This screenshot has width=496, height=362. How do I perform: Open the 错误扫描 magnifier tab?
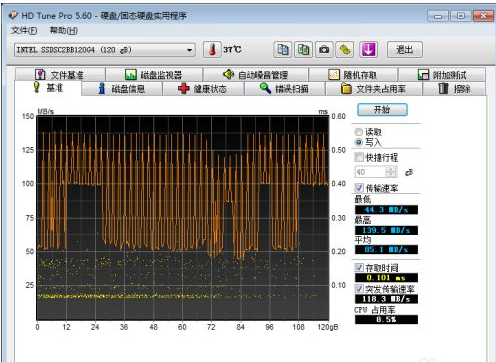pos(284,89)
